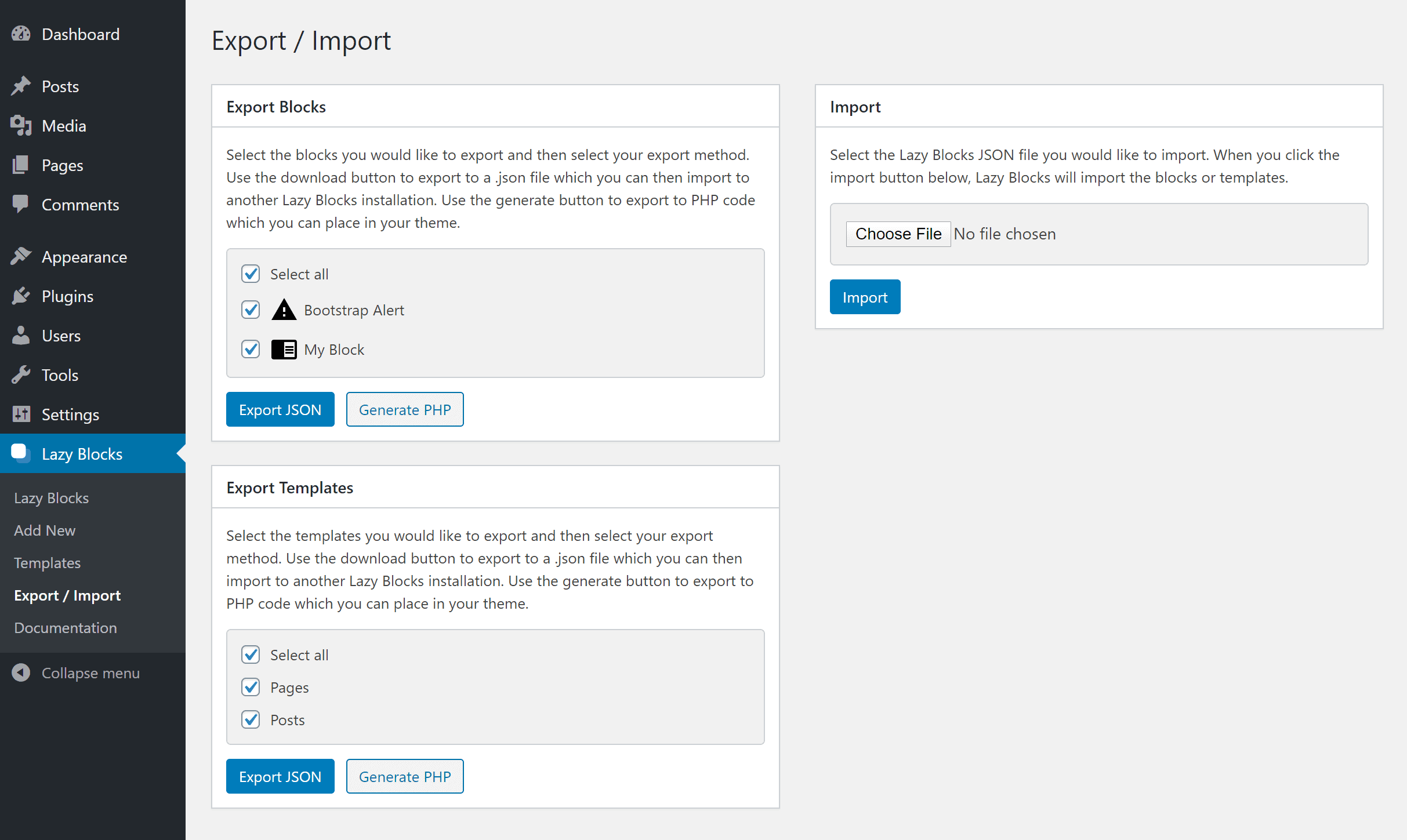Select the Users person icon

pos(21,335)
